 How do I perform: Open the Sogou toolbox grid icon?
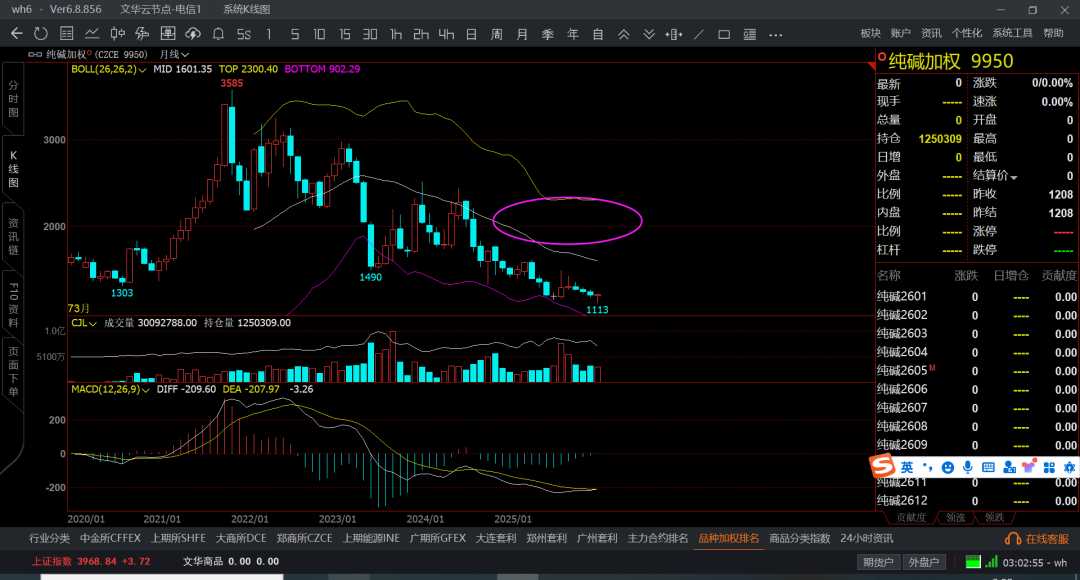1049,468
